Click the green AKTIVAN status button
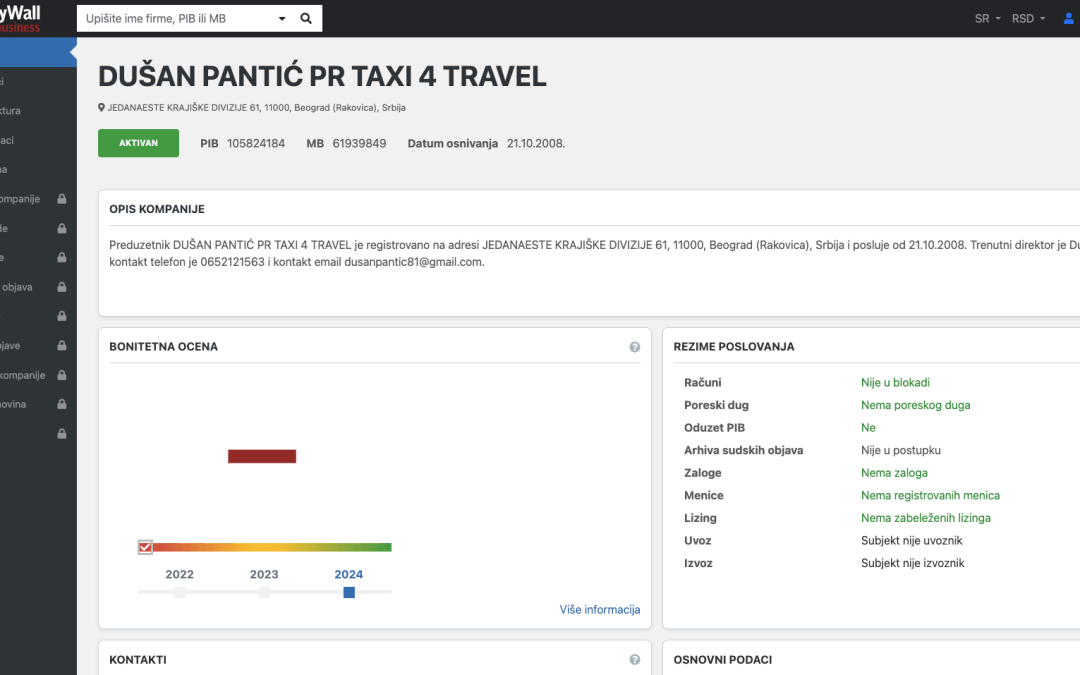The image size is (1080, 675). [x=138, y=143]
